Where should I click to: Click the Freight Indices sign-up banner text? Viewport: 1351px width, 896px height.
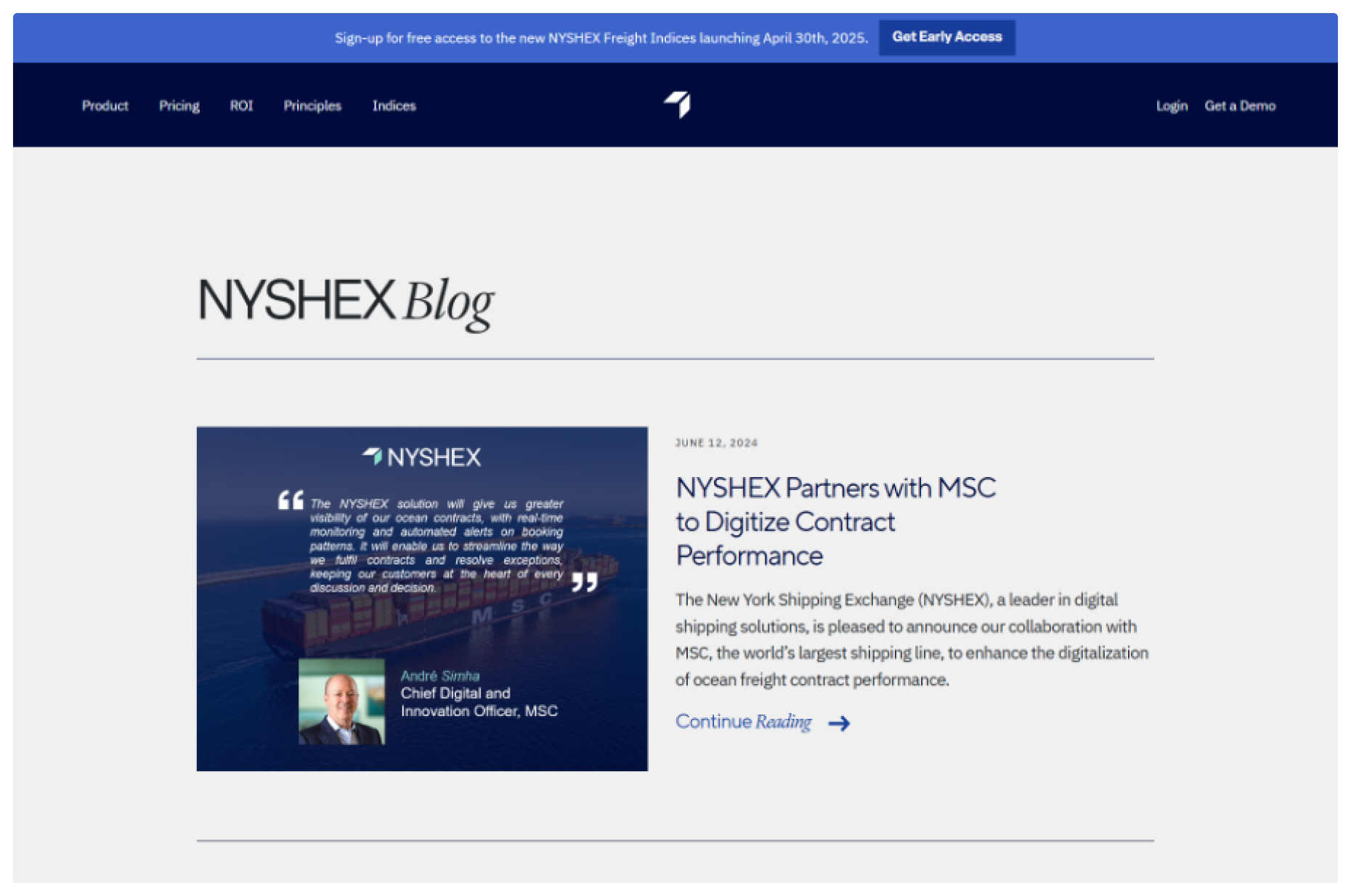tap(601, 38)
